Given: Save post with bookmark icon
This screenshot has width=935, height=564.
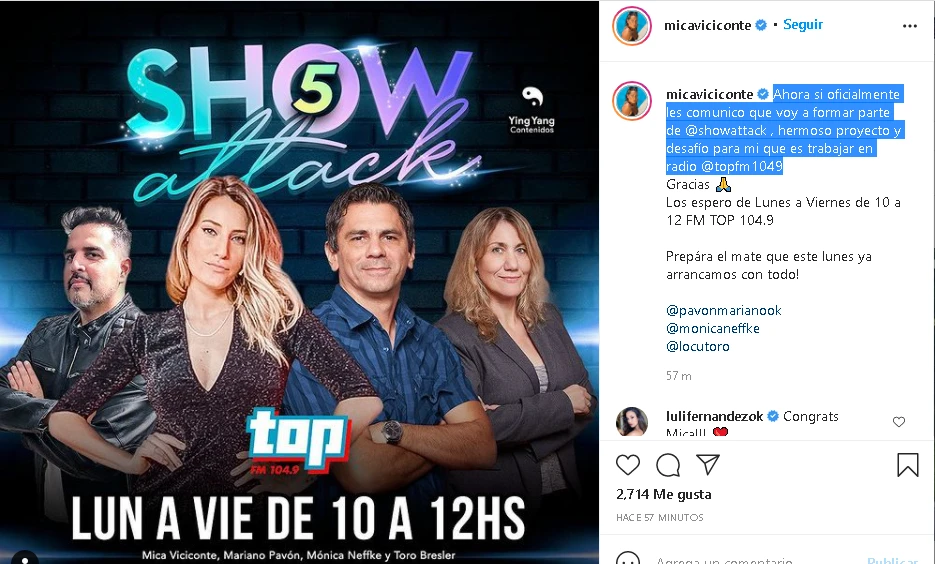Looking at the screenshot, I should 908,465.
